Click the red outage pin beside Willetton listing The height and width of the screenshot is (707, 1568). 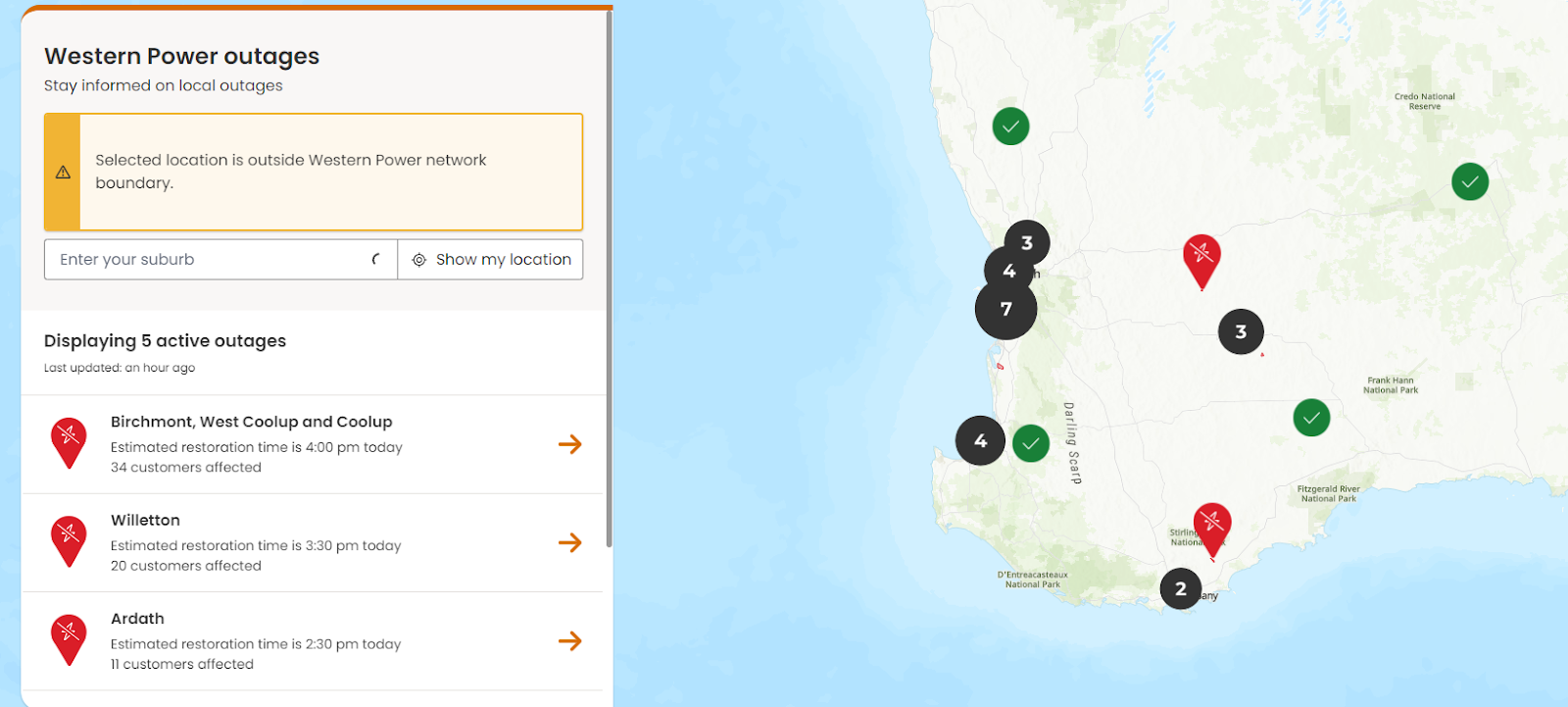coord(69,541)
